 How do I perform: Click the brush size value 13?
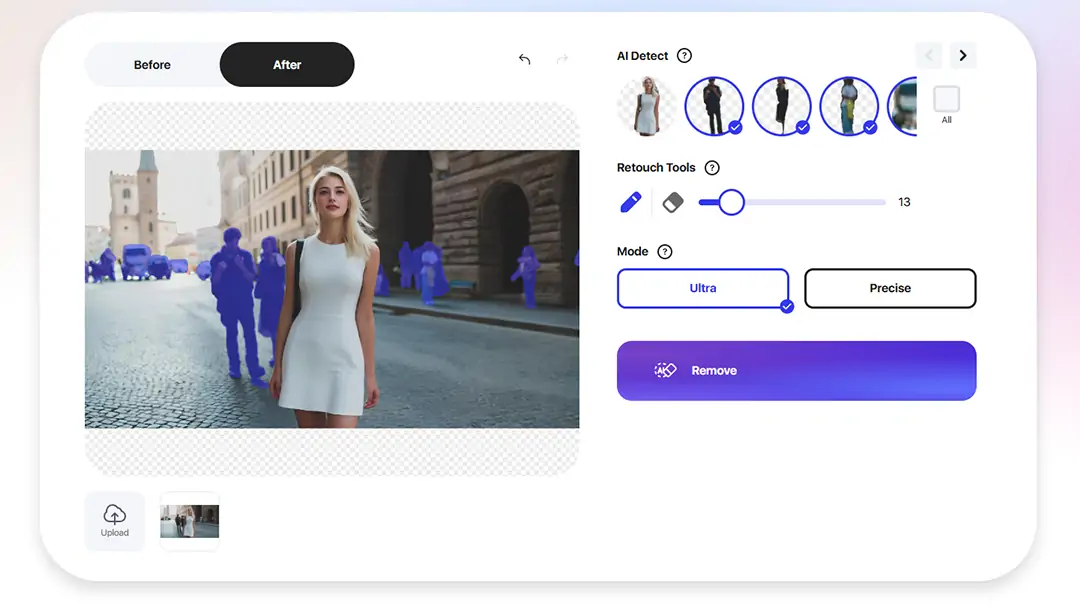[904, 202]
